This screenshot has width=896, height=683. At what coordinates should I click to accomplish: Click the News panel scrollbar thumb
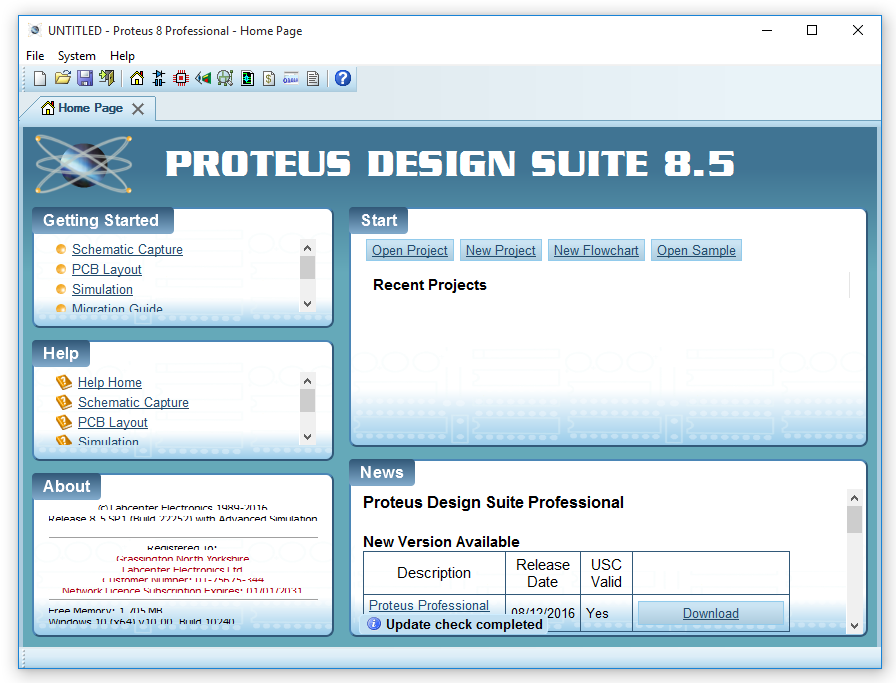point(854,520)
